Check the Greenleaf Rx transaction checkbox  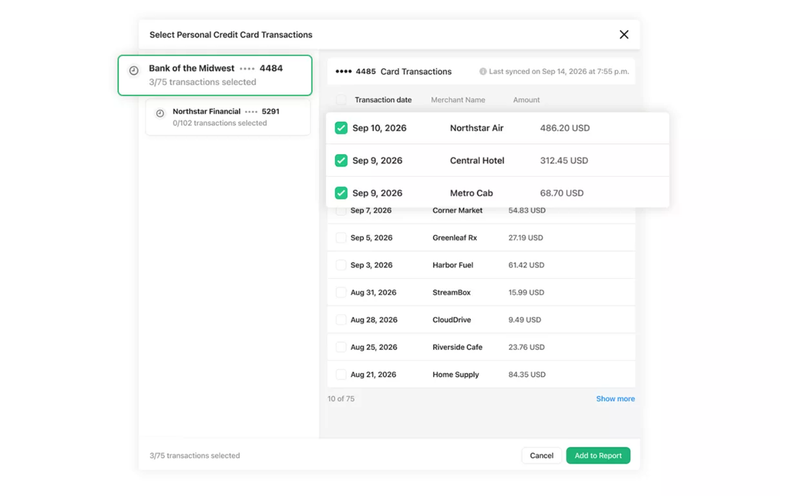pos(341,238)
